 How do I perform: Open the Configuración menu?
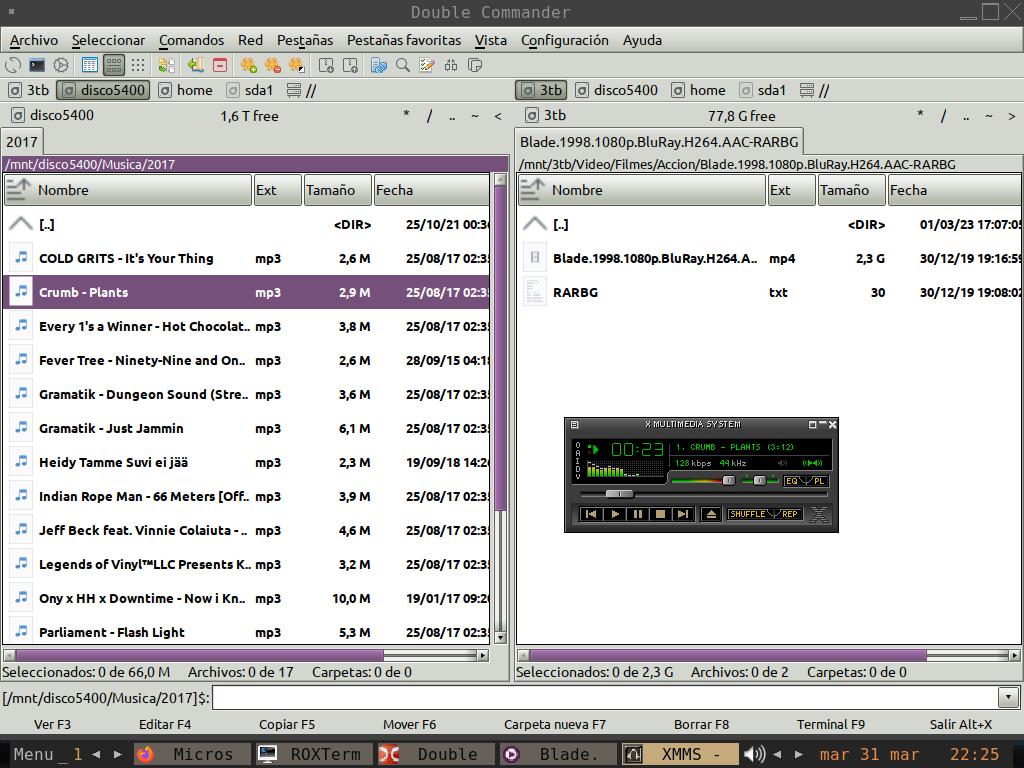tap(564, 40)
